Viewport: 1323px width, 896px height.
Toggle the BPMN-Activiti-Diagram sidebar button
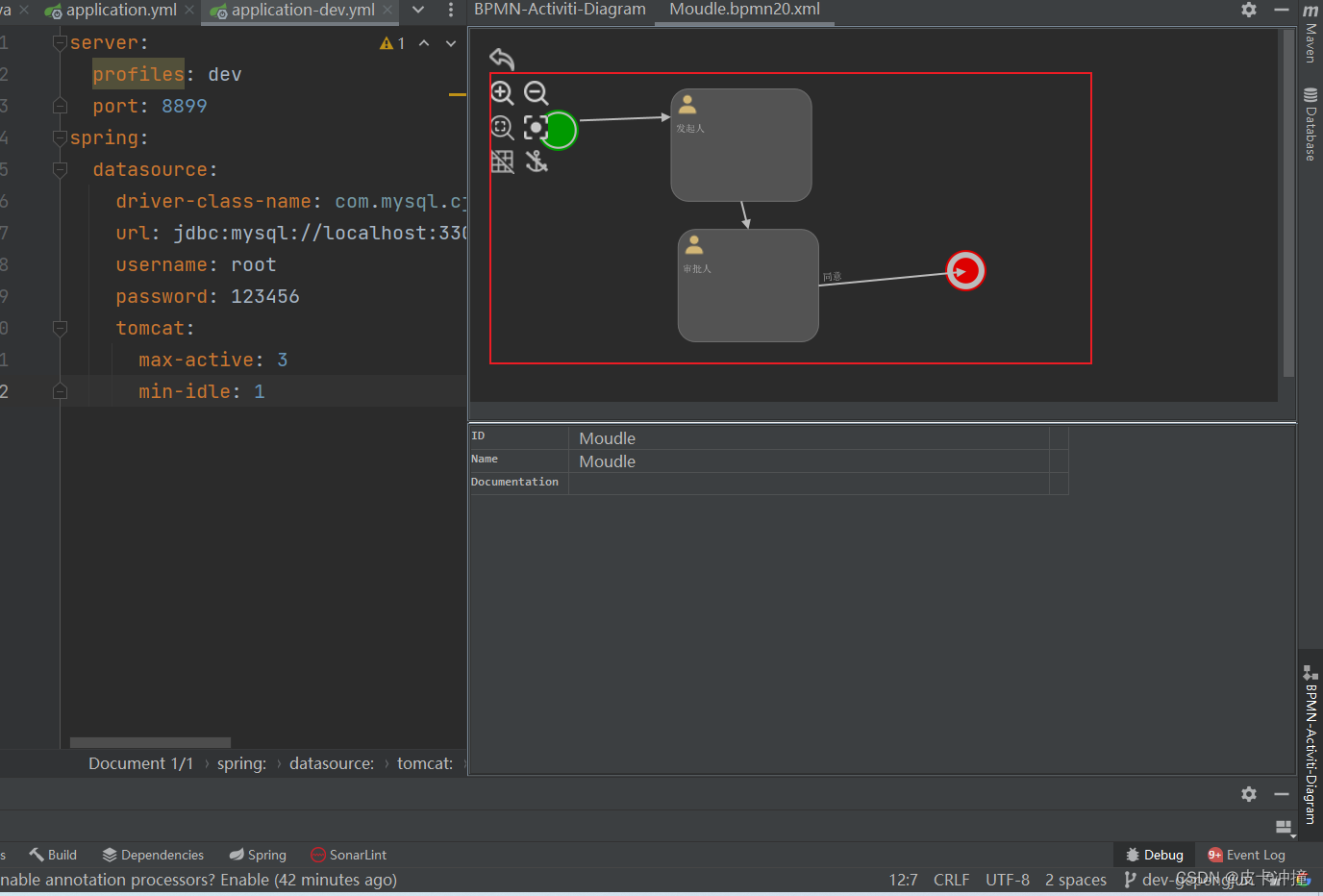[x=1311, y=744]
